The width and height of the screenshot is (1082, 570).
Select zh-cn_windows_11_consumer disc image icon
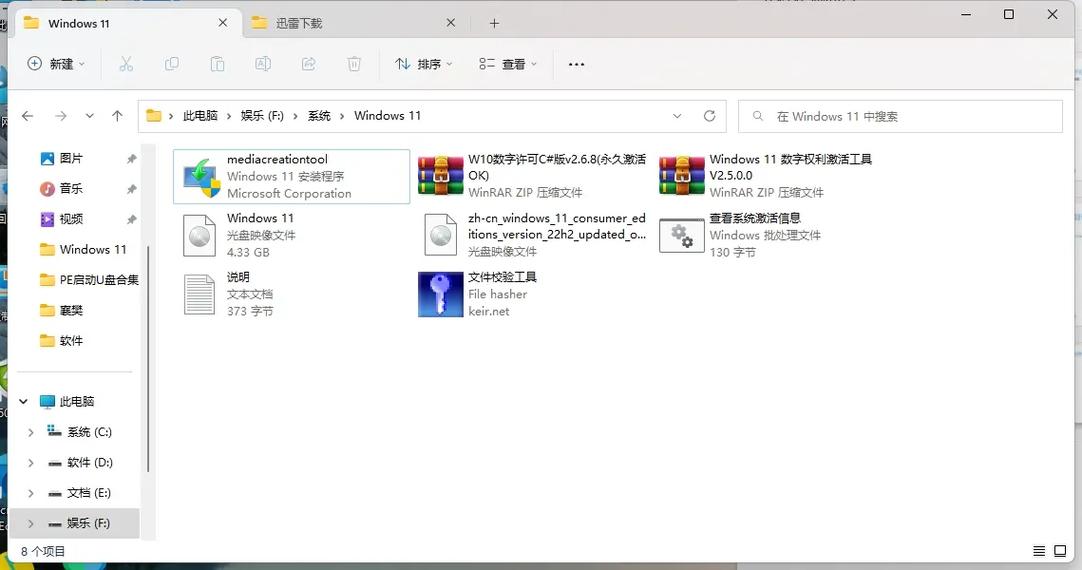point(440,235)
